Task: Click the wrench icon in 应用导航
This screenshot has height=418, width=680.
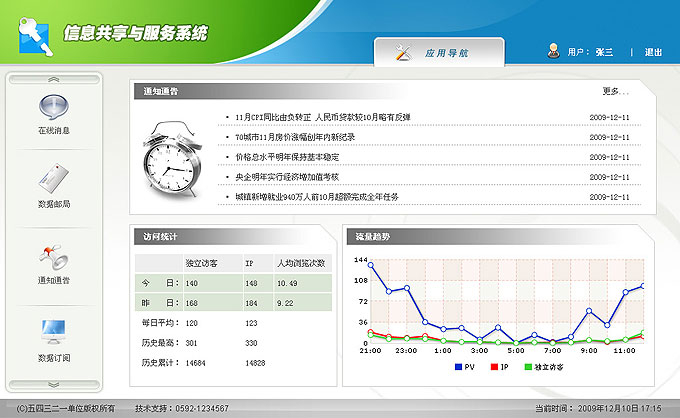Action: [x=403, y=51]
